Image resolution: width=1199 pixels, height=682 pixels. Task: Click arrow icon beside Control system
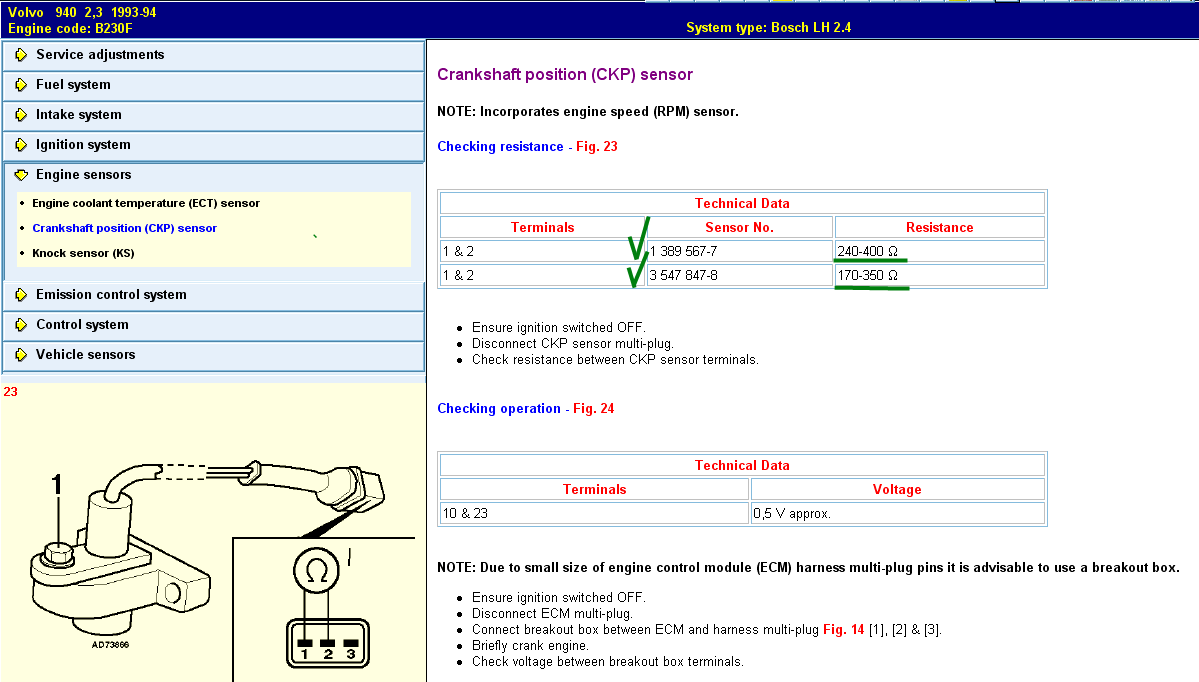click(x=21, y=325)
